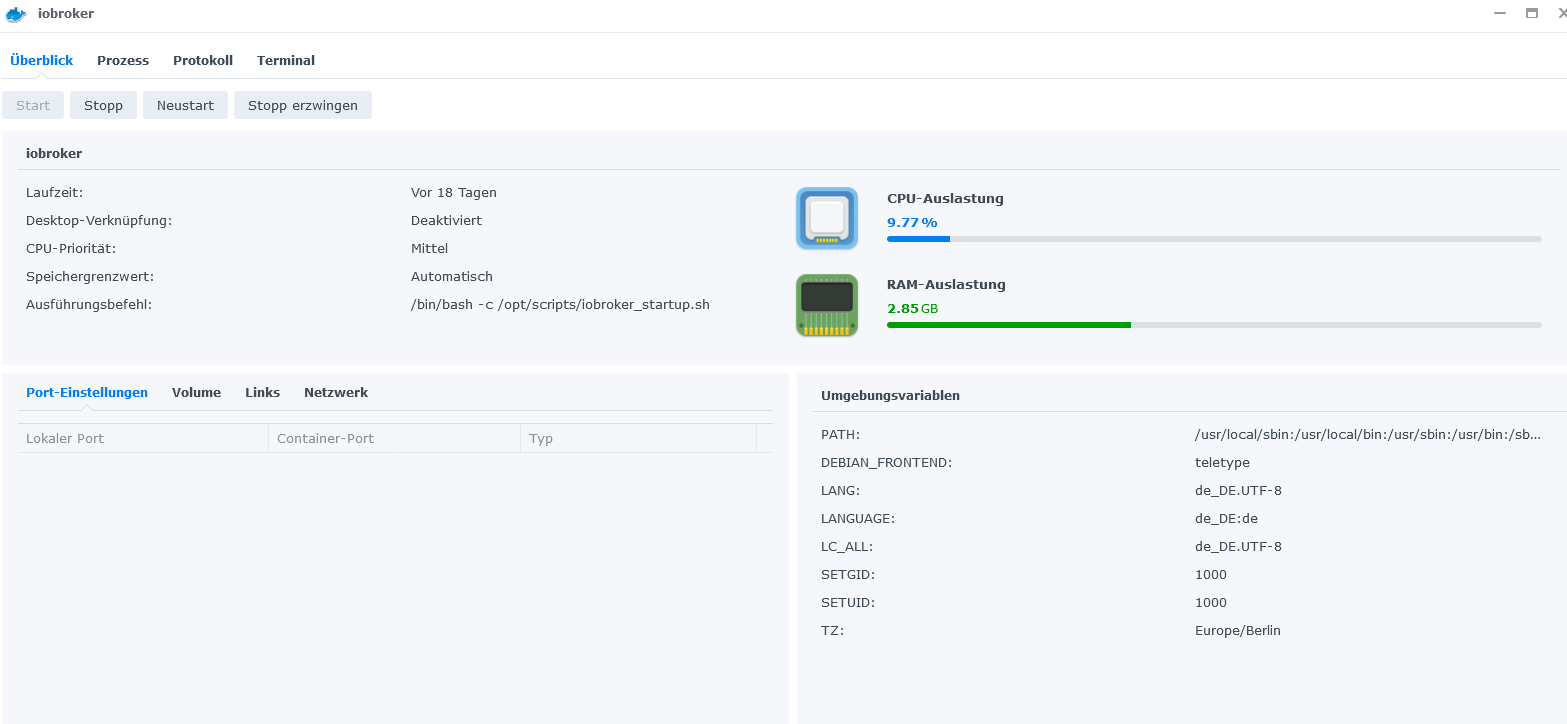Open the Terminal tab
This screenshot has height=724, width=1567.
tap(286, 60)
